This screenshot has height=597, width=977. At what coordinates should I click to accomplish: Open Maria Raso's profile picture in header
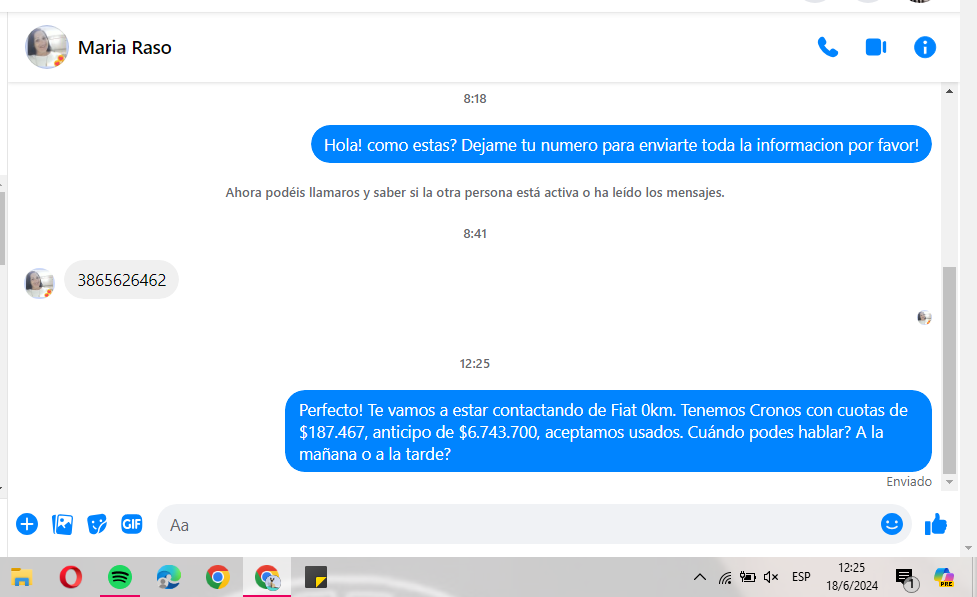click(x=47, y=47)
